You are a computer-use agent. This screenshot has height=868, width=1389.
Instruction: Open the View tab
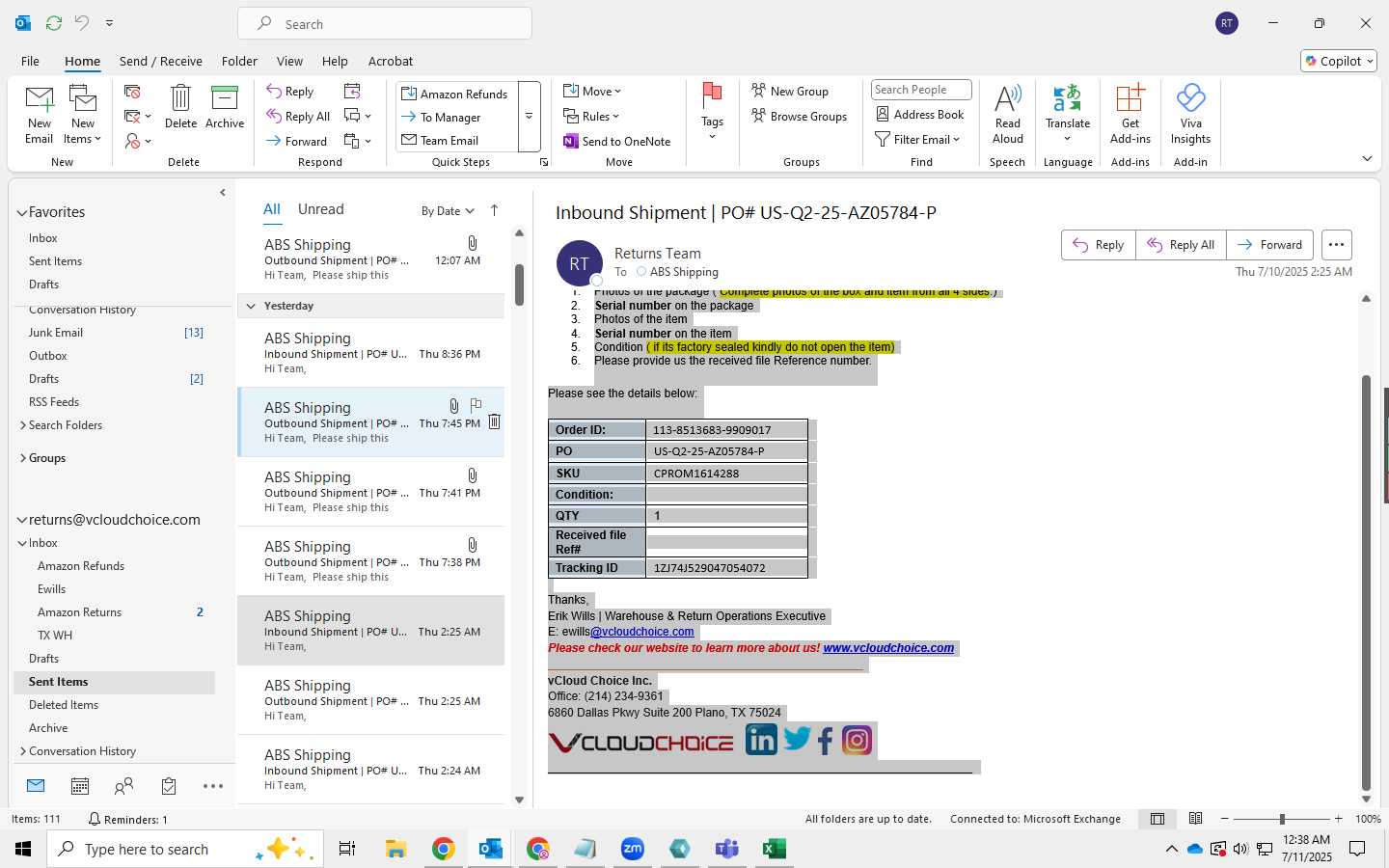(x=289, y=61)
